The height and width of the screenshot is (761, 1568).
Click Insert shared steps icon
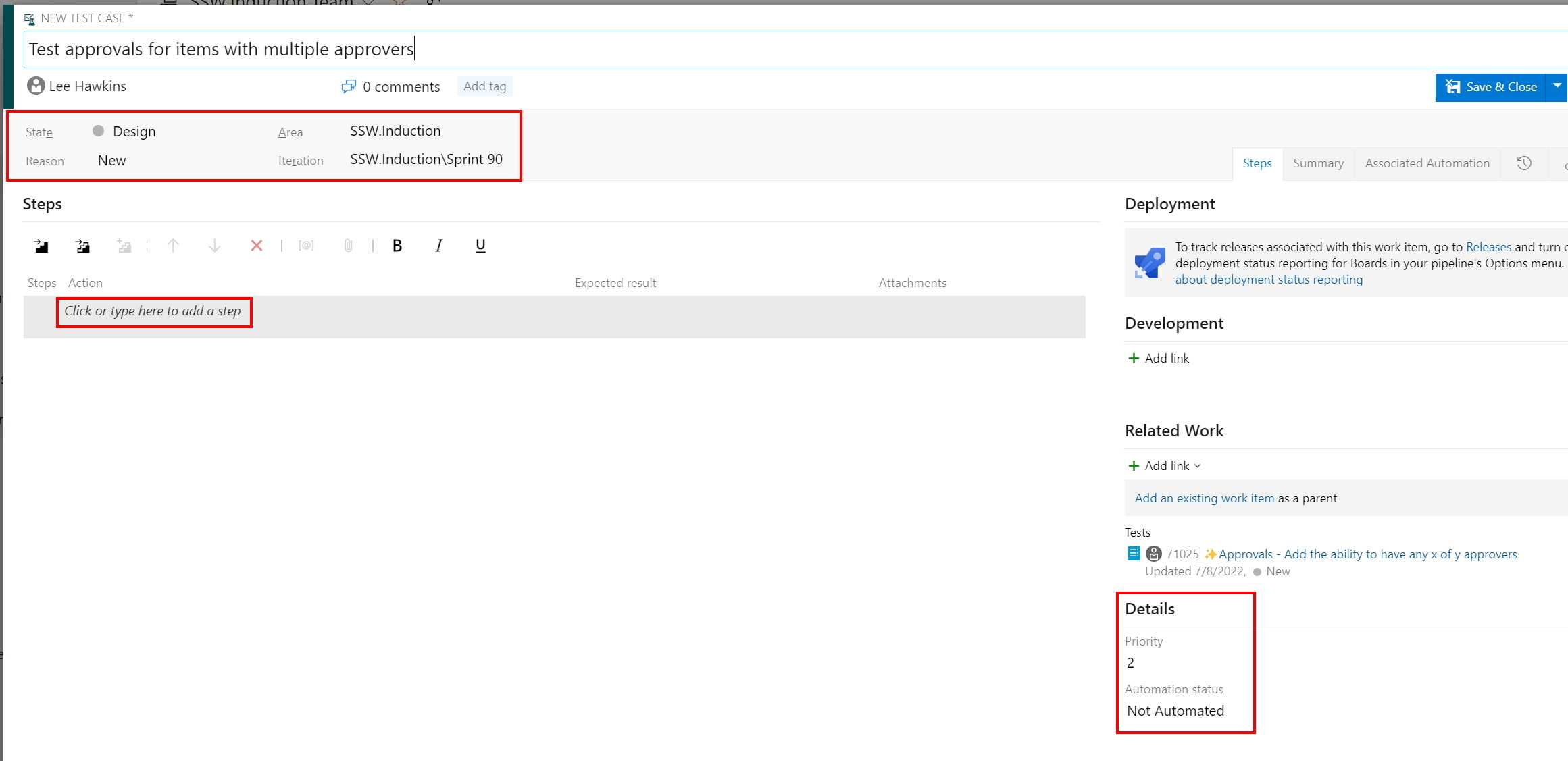pos(82,246)
